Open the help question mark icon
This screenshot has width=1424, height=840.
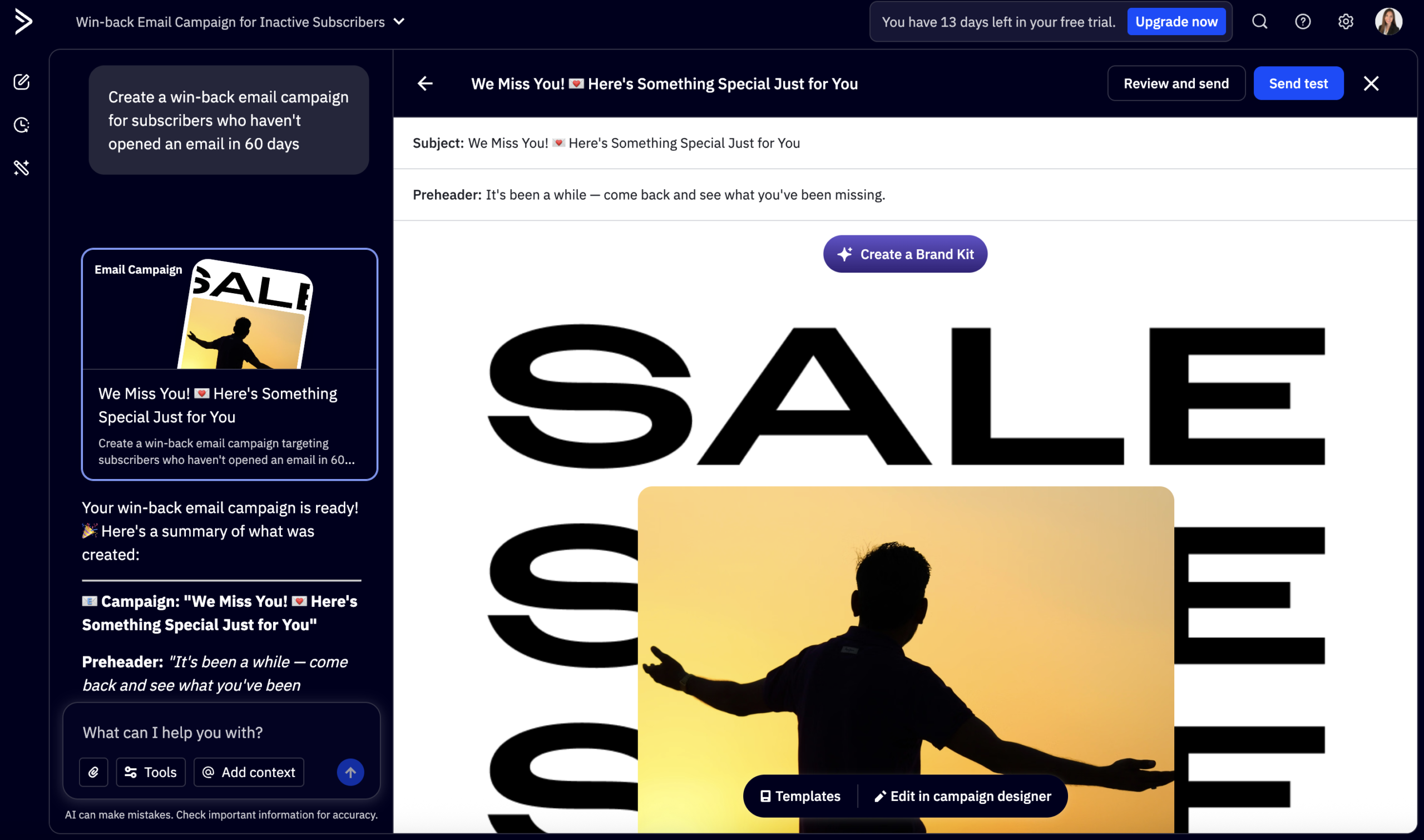pyautogui.click(x=1303, y=22)
